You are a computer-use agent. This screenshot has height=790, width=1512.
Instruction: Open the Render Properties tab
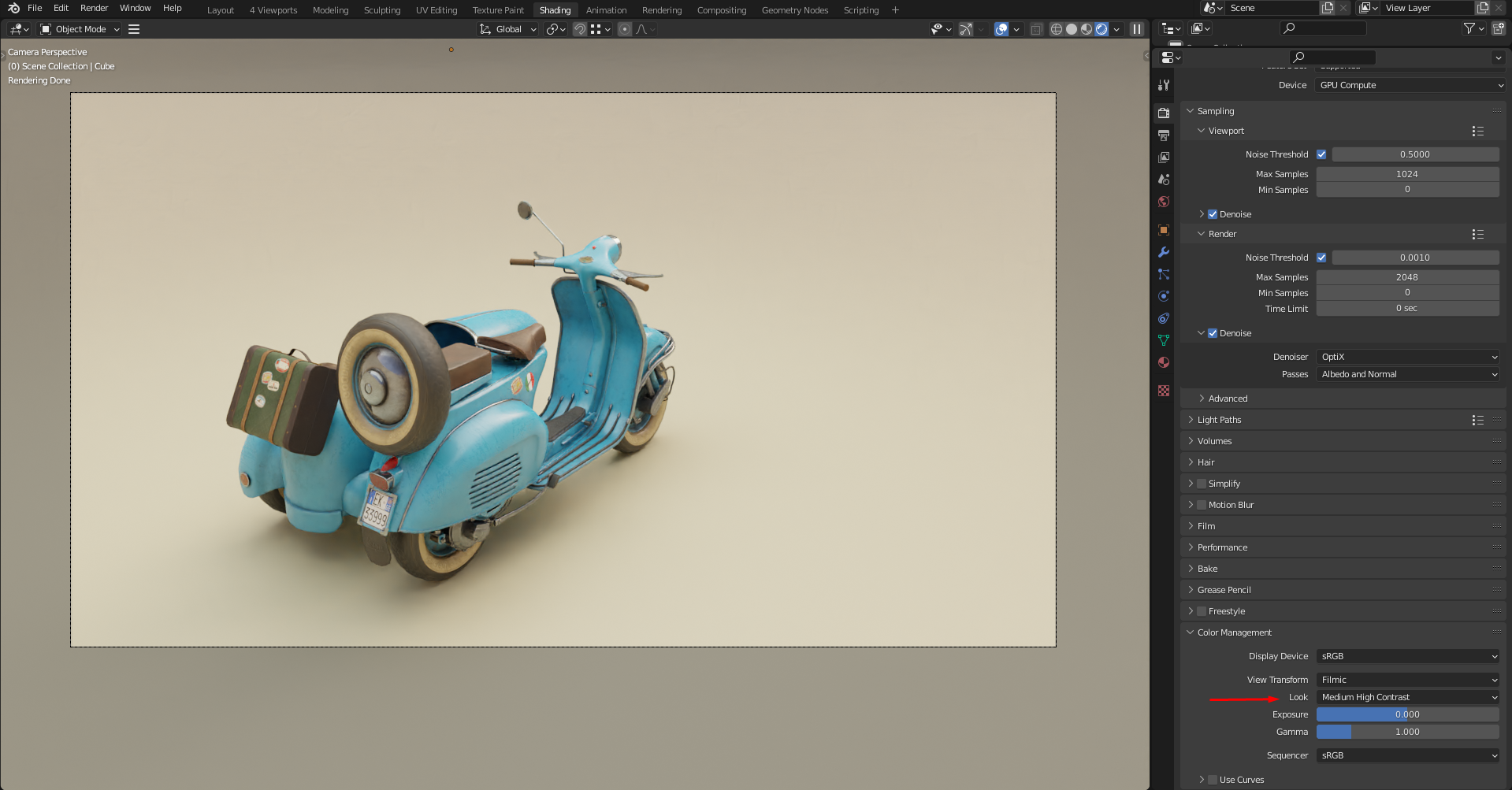[1164, 113]
